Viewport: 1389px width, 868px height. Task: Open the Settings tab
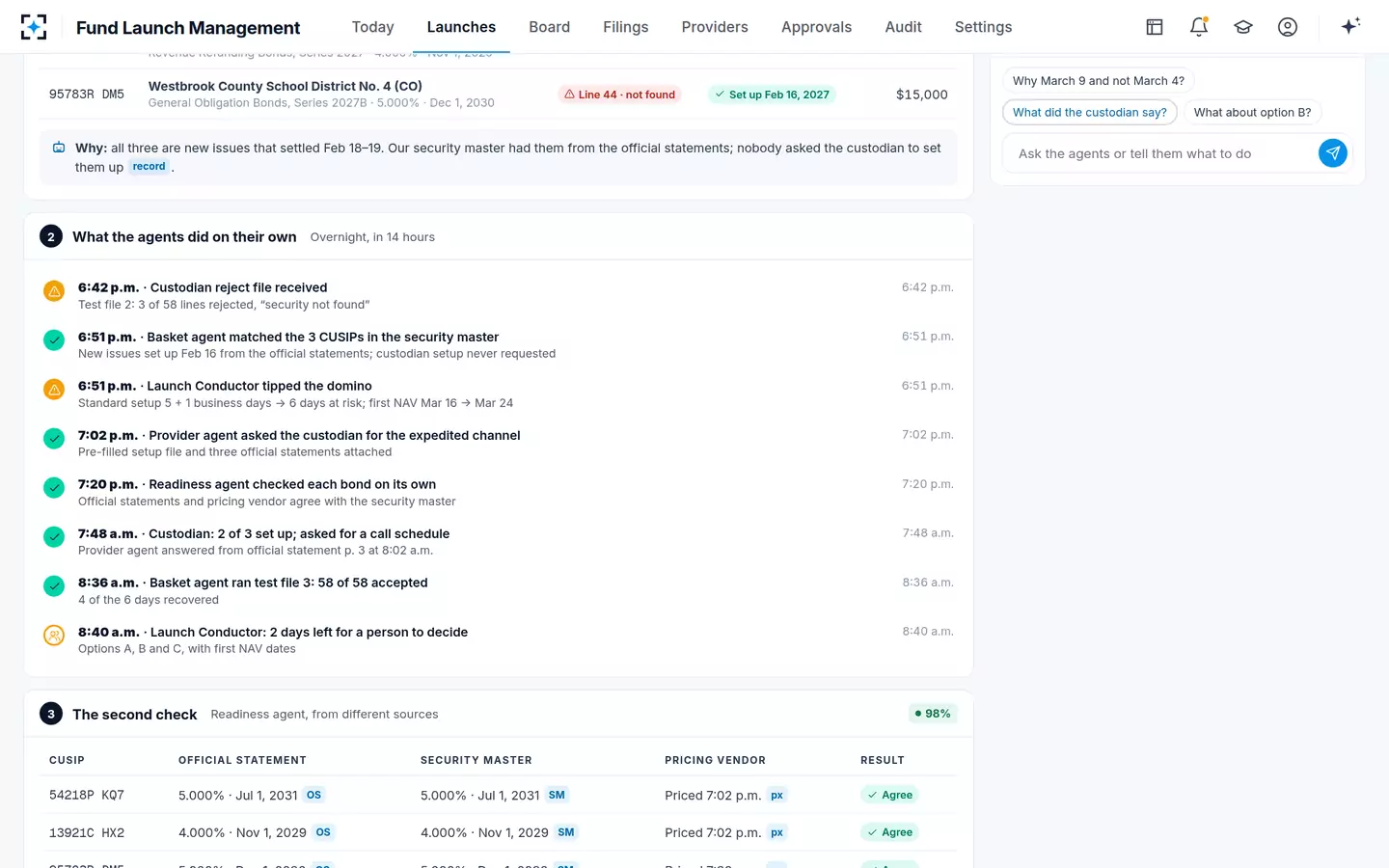(983, 27)
